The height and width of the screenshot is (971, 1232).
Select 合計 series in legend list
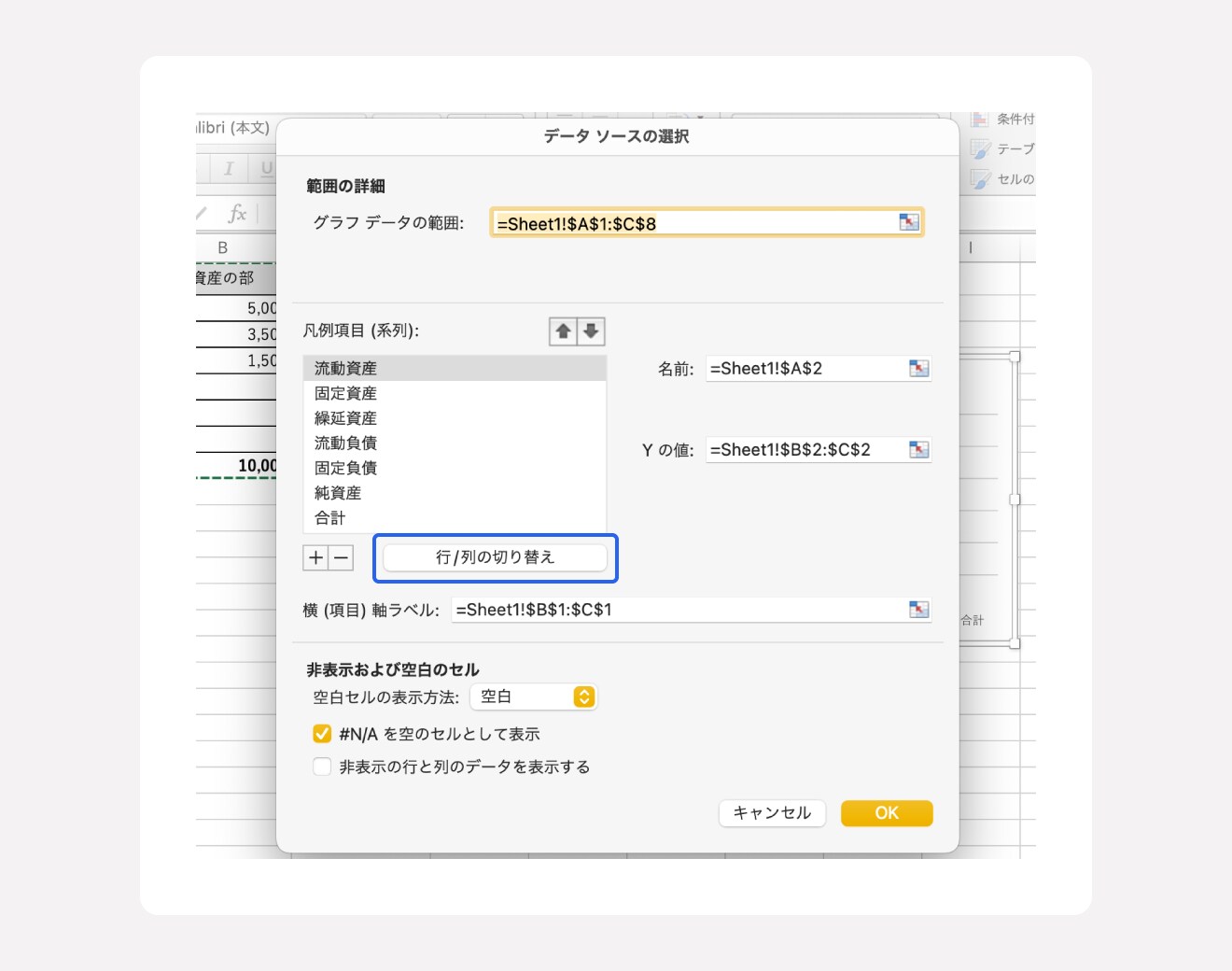455,518
